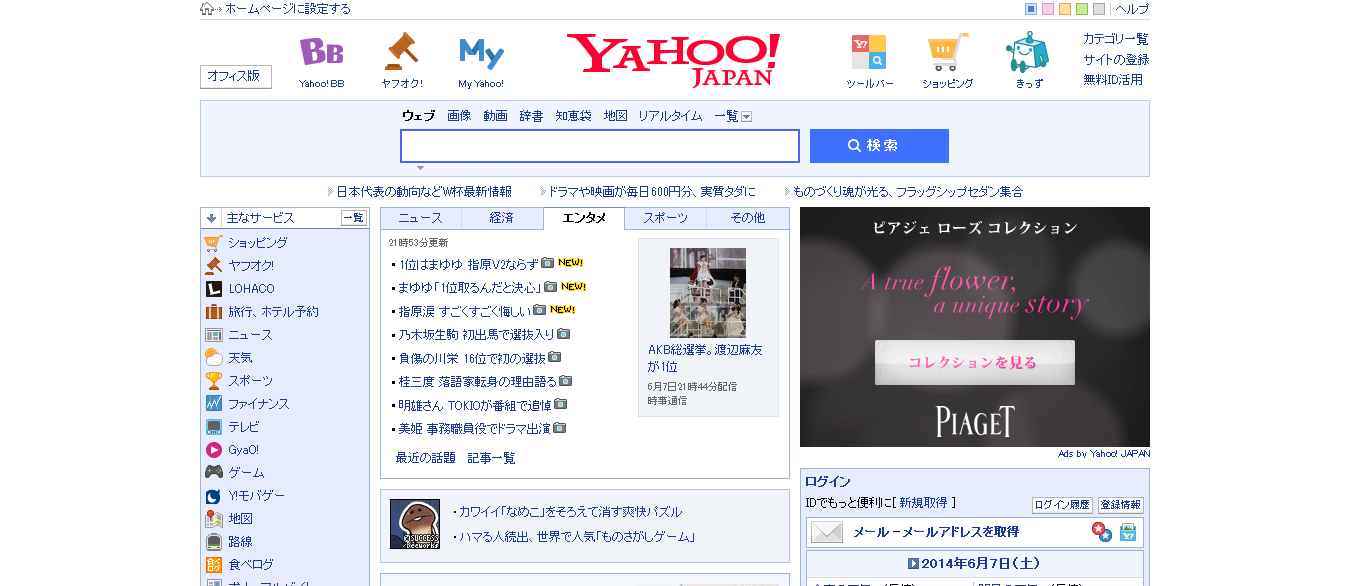
Task: Click the ログイン履歴 button
Action: 1062,506
